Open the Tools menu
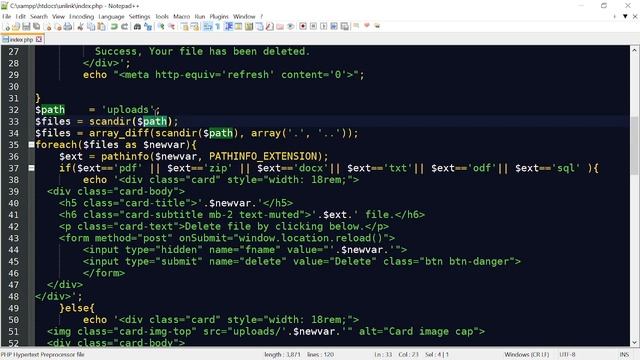Image resolution: width=640 pixels, height=360 pixels. 162,16
